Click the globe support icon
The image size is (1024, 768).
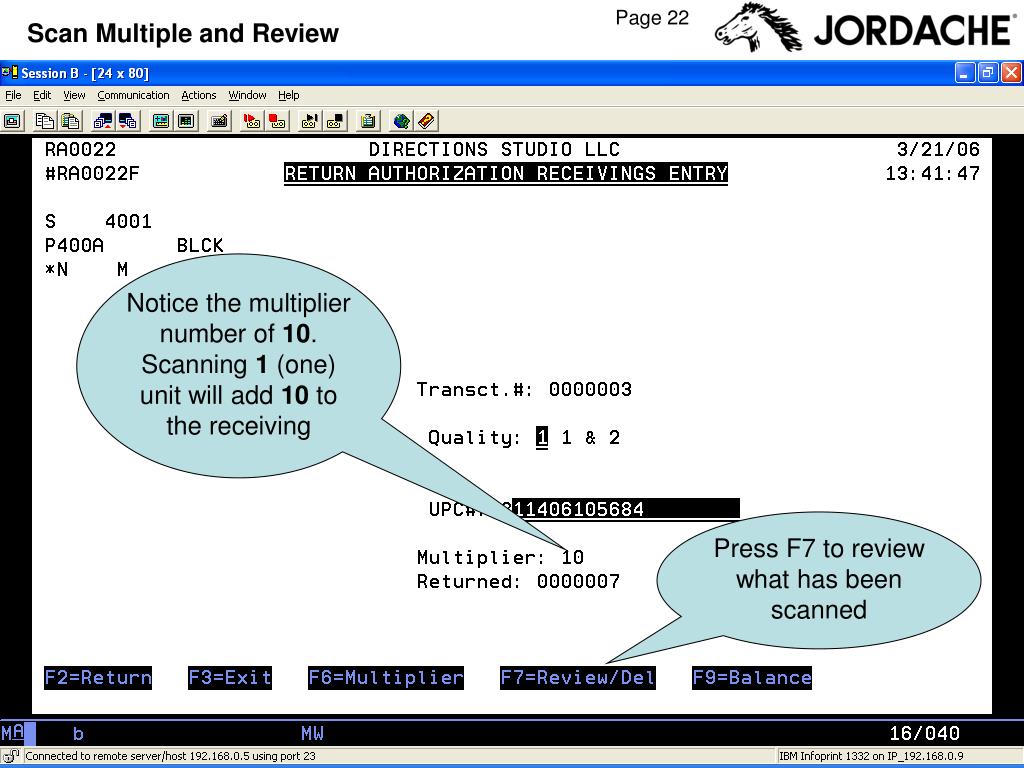pyautogui.click(x=402, y=121)
